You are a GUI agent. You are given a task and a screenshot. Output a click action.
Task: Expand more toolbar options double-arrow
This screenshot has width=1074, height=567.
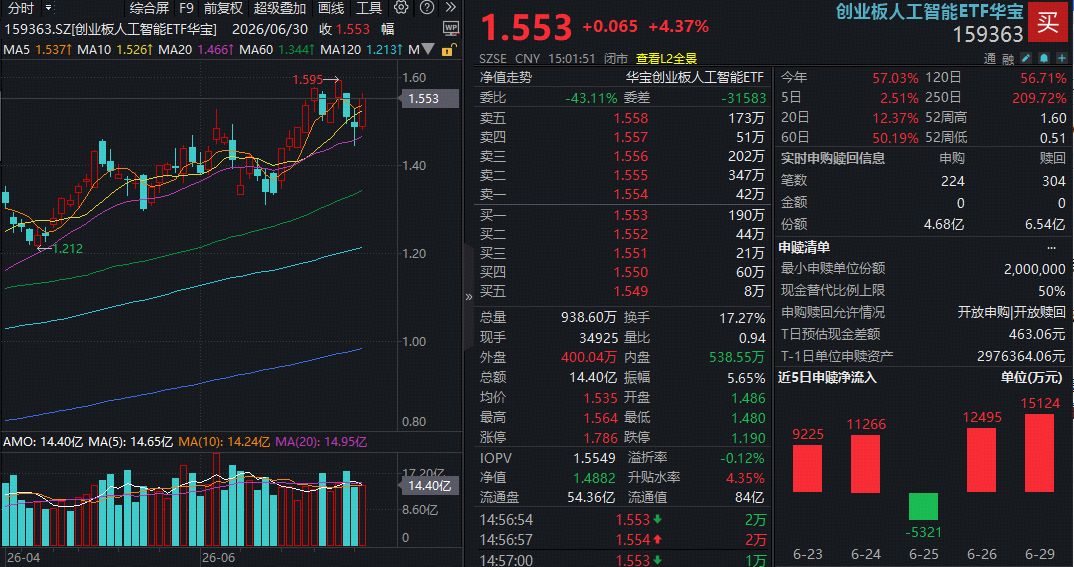(x=451, y=8)
